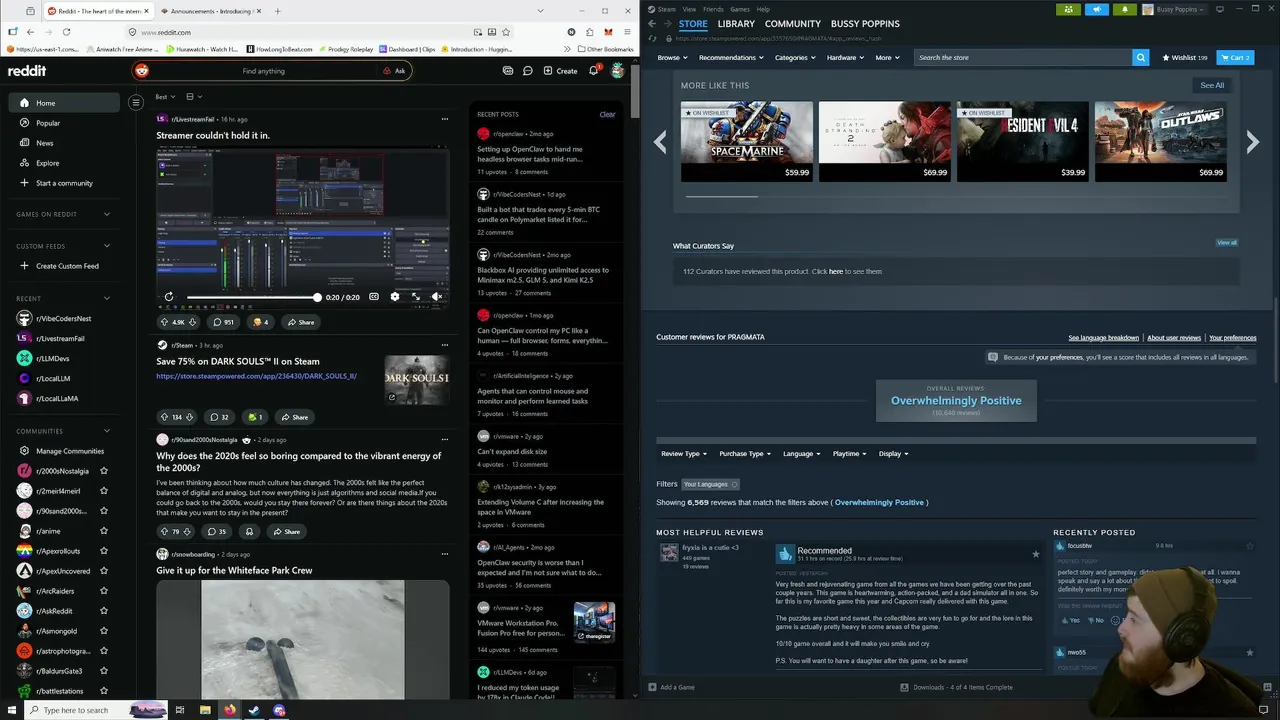Open Reddit chat icon in header
This screenshot has height=720, width=1280.
[527, 71]
